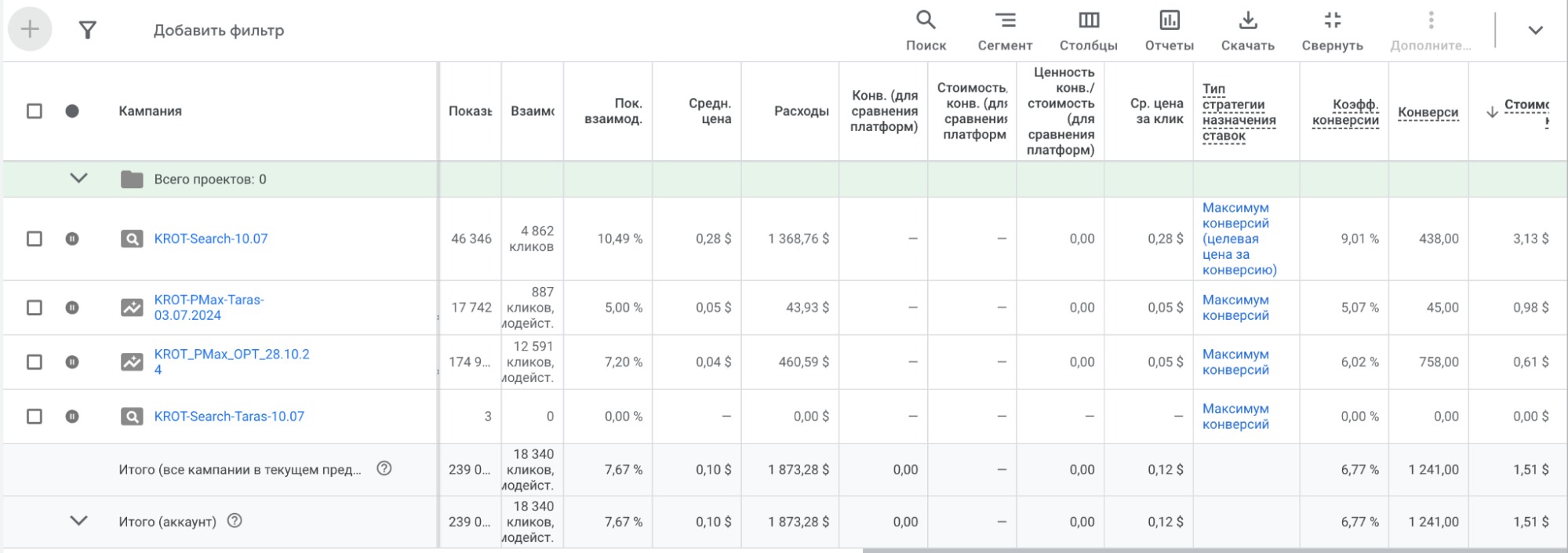This screenshot has height=553, width=1568.
Task: Open bid strategy link for KROT_PMax_OPT campaign
Action: tap(1235, 362)
